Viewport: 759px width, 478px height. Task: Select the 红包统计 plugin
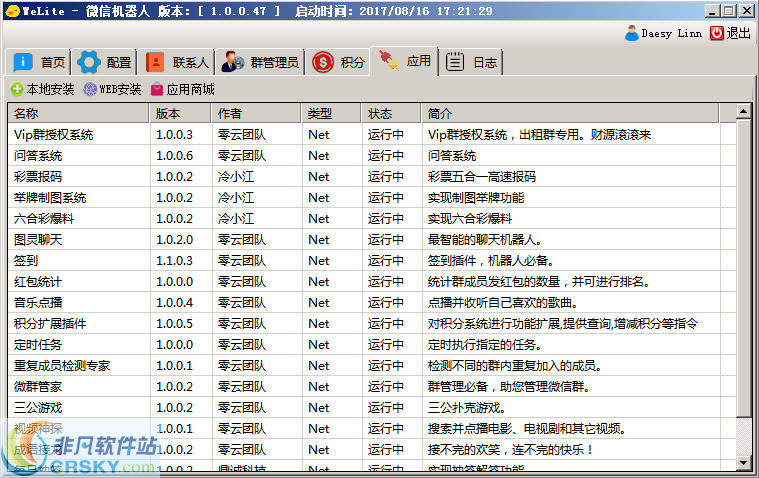[38, 282]
